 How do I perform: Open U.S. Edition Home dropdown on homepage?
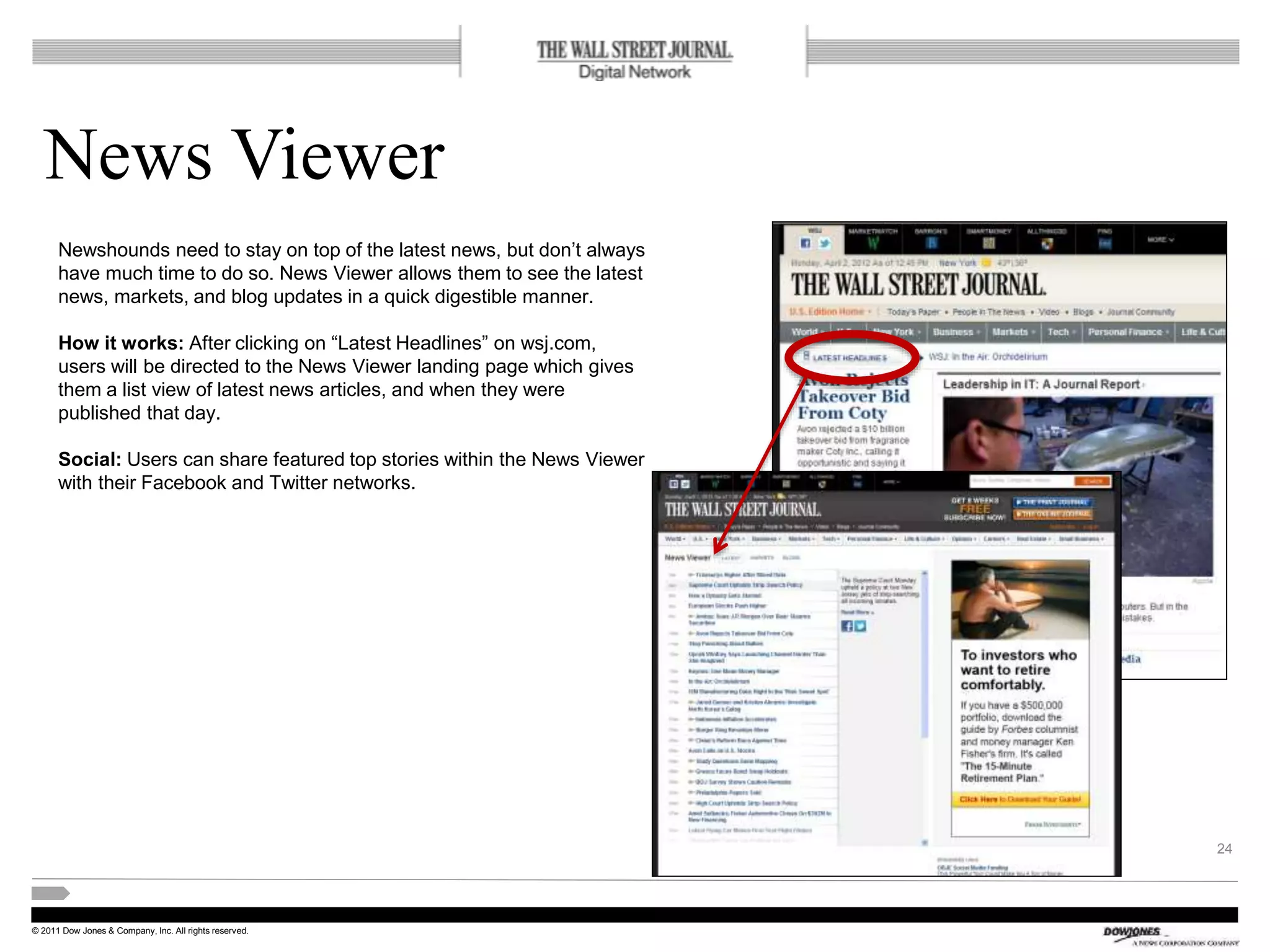pyautogui.click(x=830, y=312)
